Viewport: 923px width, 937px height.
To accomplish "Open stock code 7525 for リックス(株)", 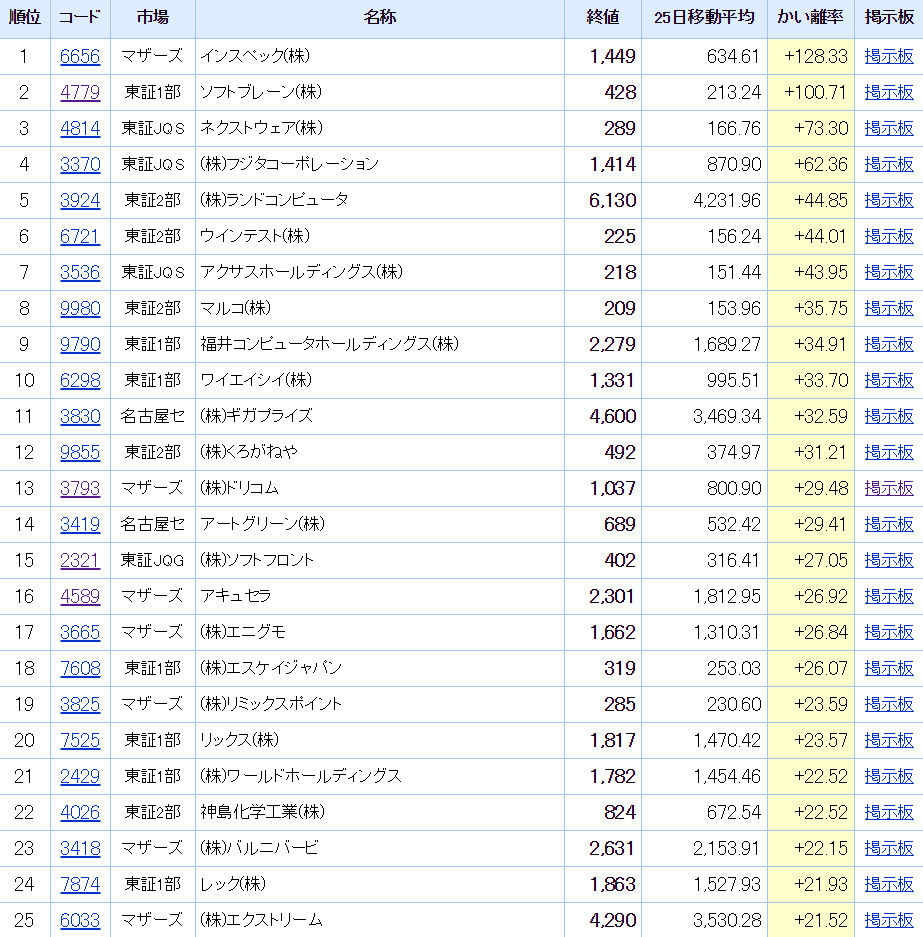I will (x=80, y=740).
